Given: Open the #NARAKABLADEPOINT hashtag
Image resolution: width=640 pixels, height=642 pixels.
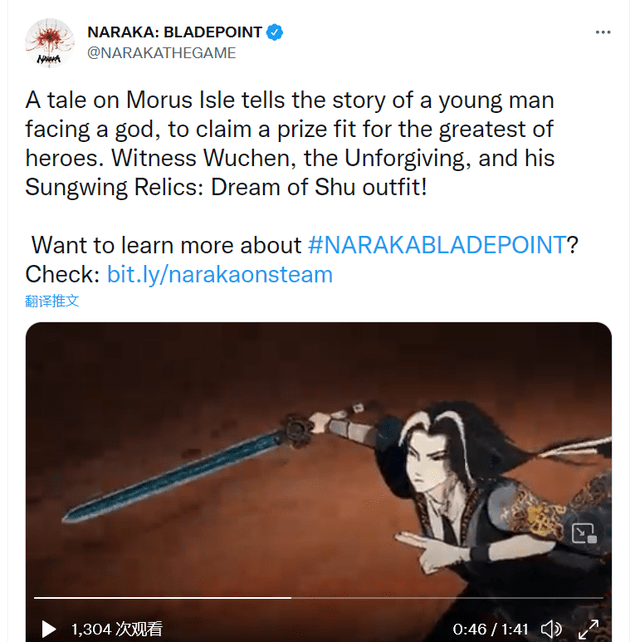Looking at the screenshot, I should [436, 245].
